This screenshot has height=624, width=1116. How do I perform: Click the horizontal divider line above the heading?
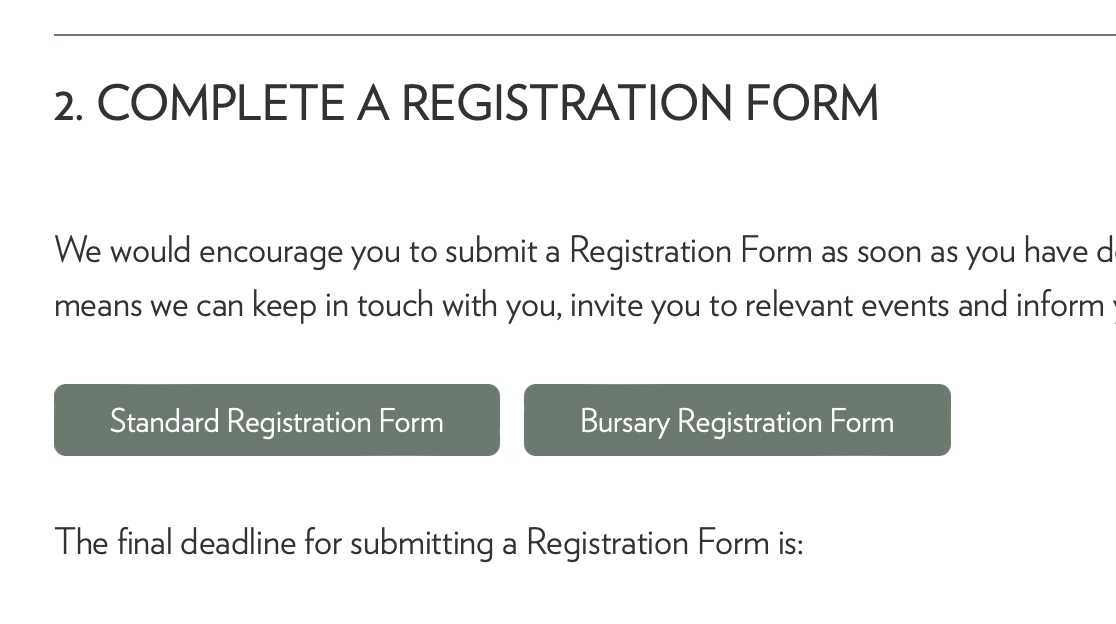[x=585, y=34]
